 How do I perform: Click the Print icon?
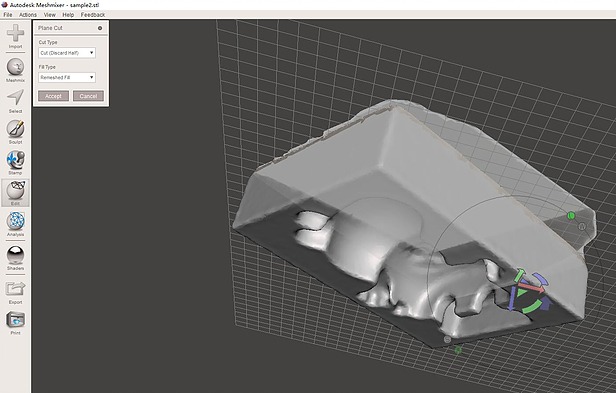click(x=15, y=320)
